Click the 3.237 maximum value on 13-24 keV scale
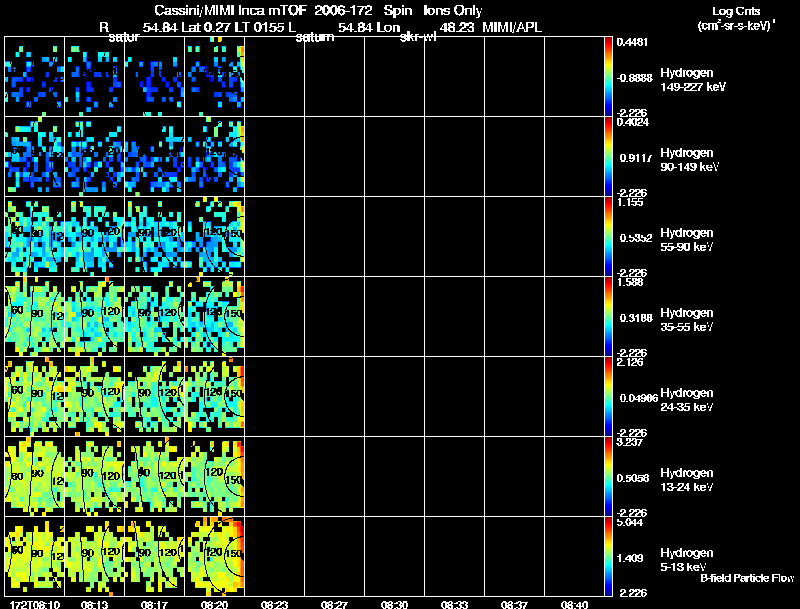Screen dimensions: 800x609 point(629,441)
